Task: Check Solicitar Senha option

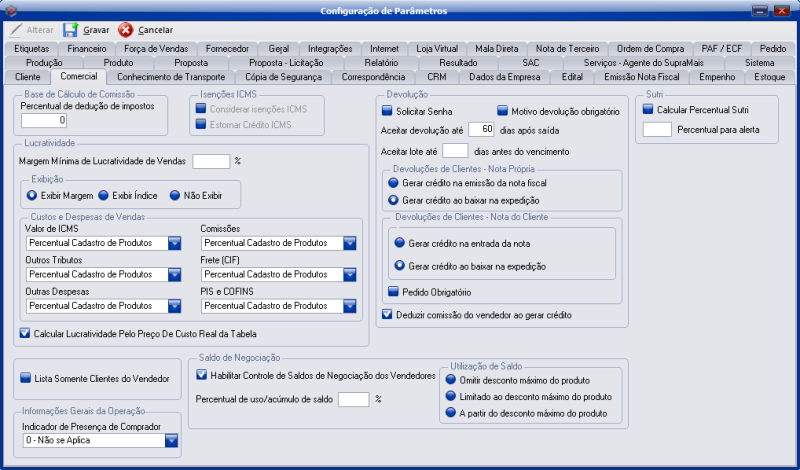Action: (x=387, y=111)
